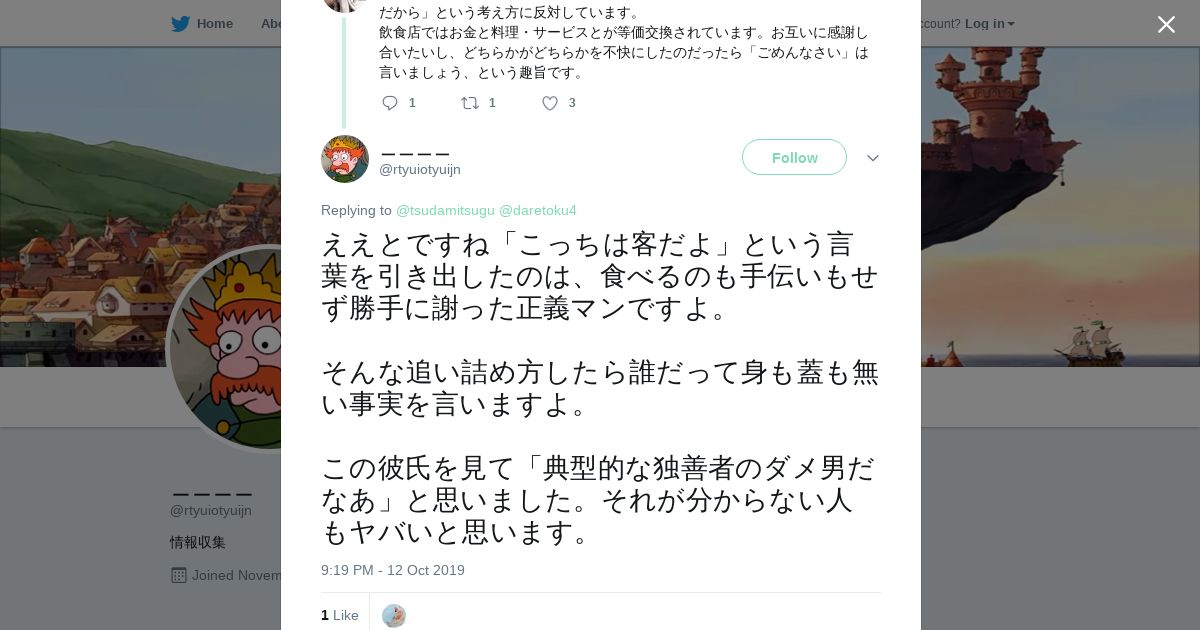Image resolution: width=1200 pixels, height=630 pixels.
Task: Click the tweet timestamp 9:19 PM - 12 Oct 2019
Action: (393, 570)
